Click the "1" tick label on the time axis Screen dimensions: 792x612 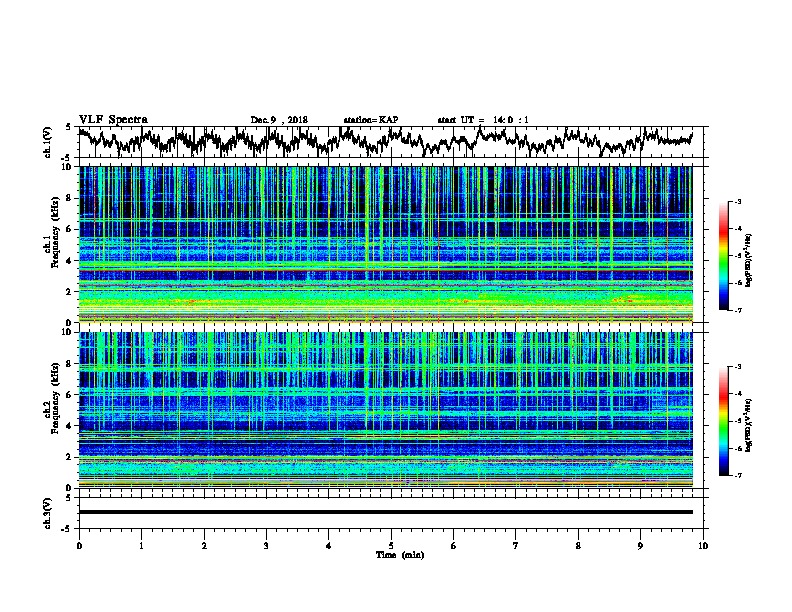tap(141, 546)
